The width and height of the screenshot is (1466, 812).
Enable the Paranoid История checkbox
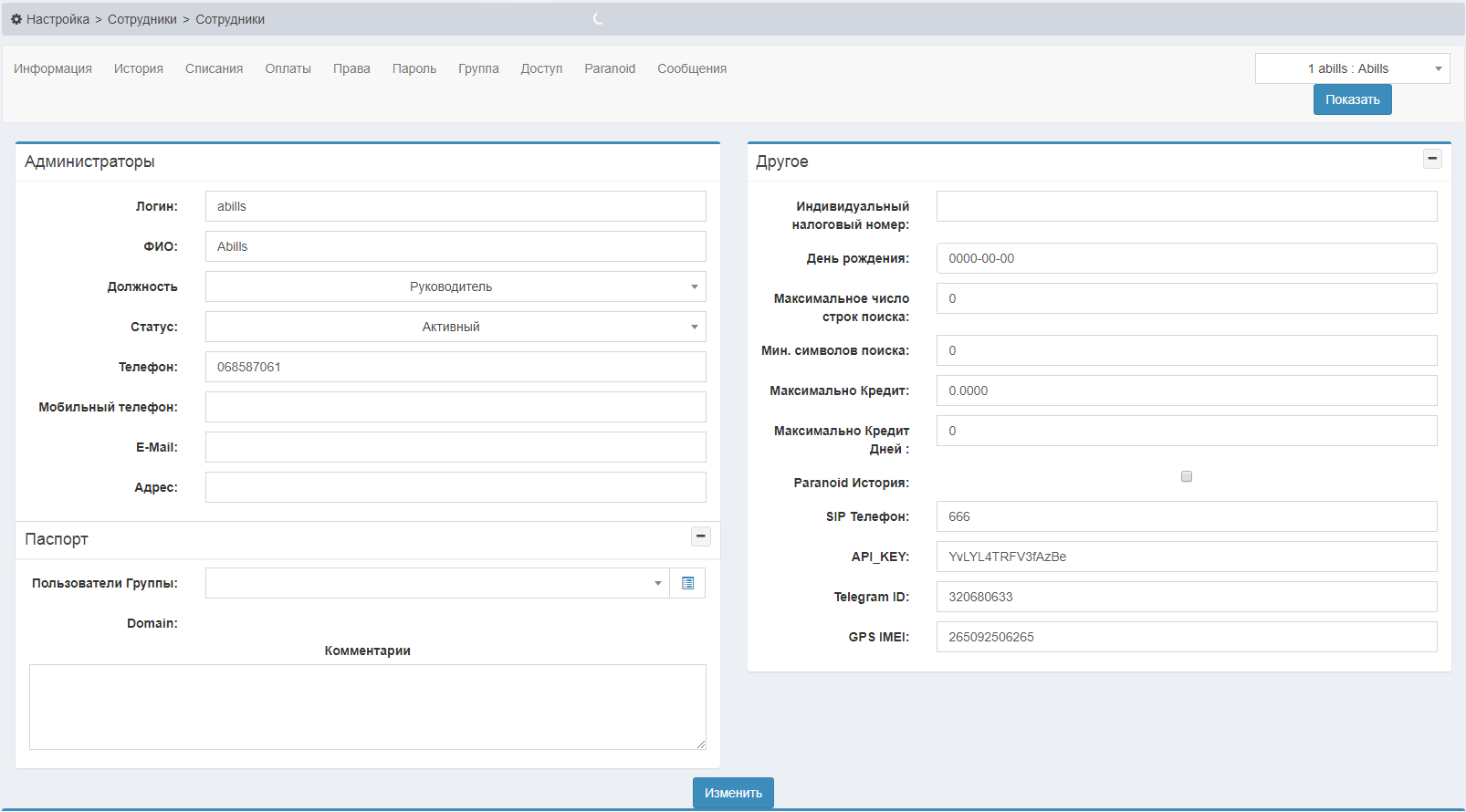click(1186, 476)
